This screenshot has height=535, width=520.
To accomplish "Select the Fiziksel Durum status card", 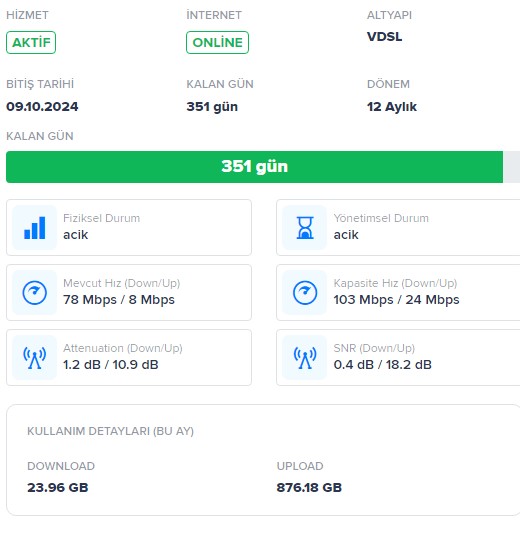I will 129,228.
